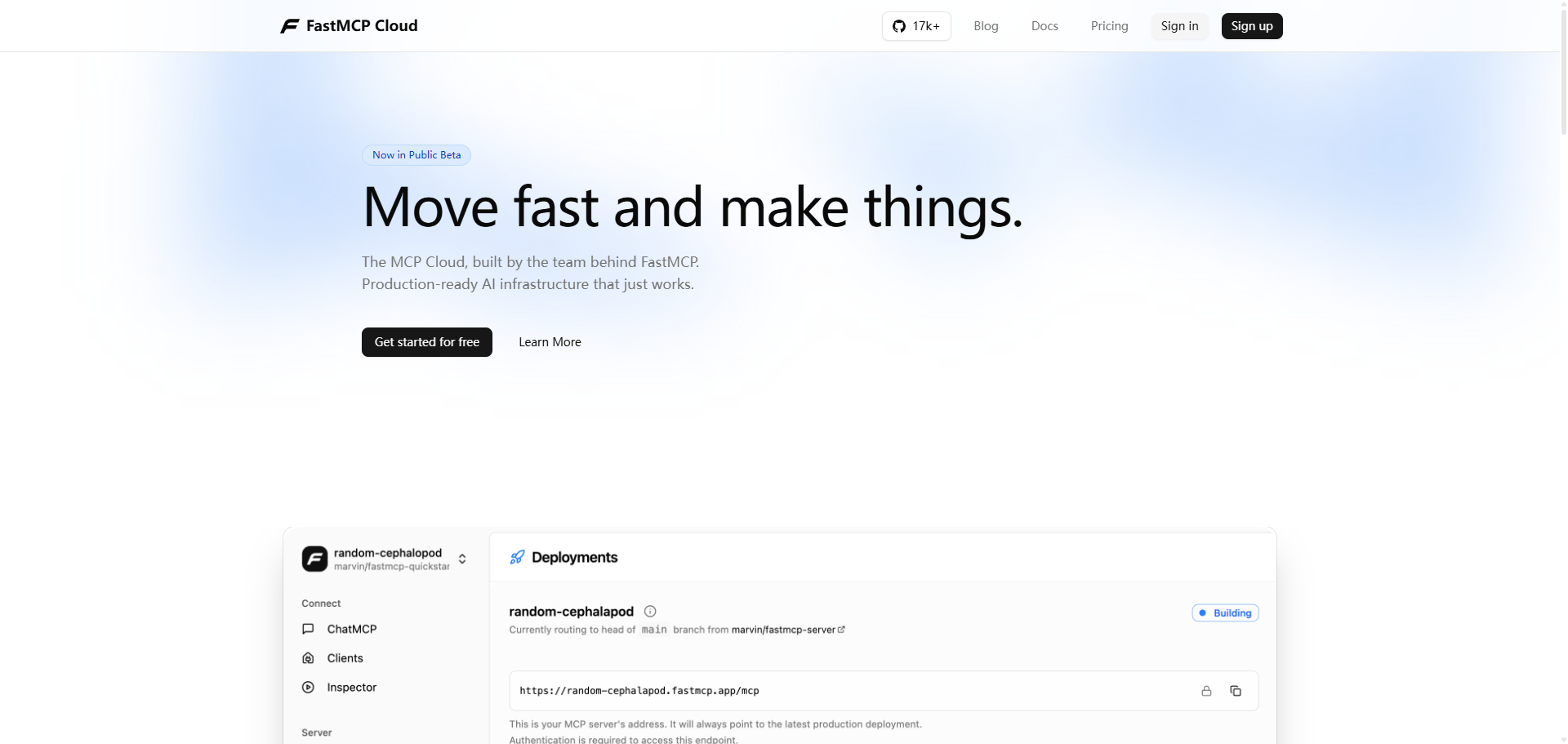Open the Blog page
The image size is (1568, 744).
pos(986,26)
